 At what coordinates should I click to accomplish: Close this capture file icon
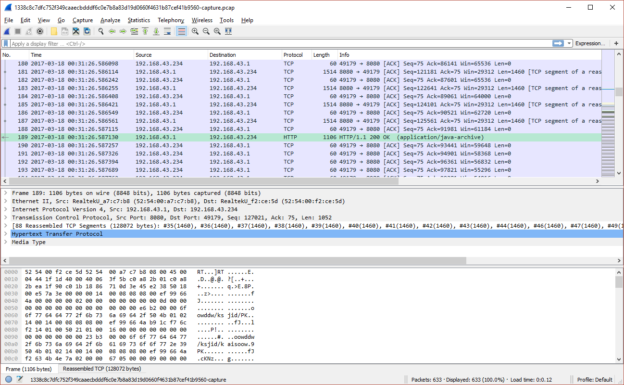click(76, 31)
